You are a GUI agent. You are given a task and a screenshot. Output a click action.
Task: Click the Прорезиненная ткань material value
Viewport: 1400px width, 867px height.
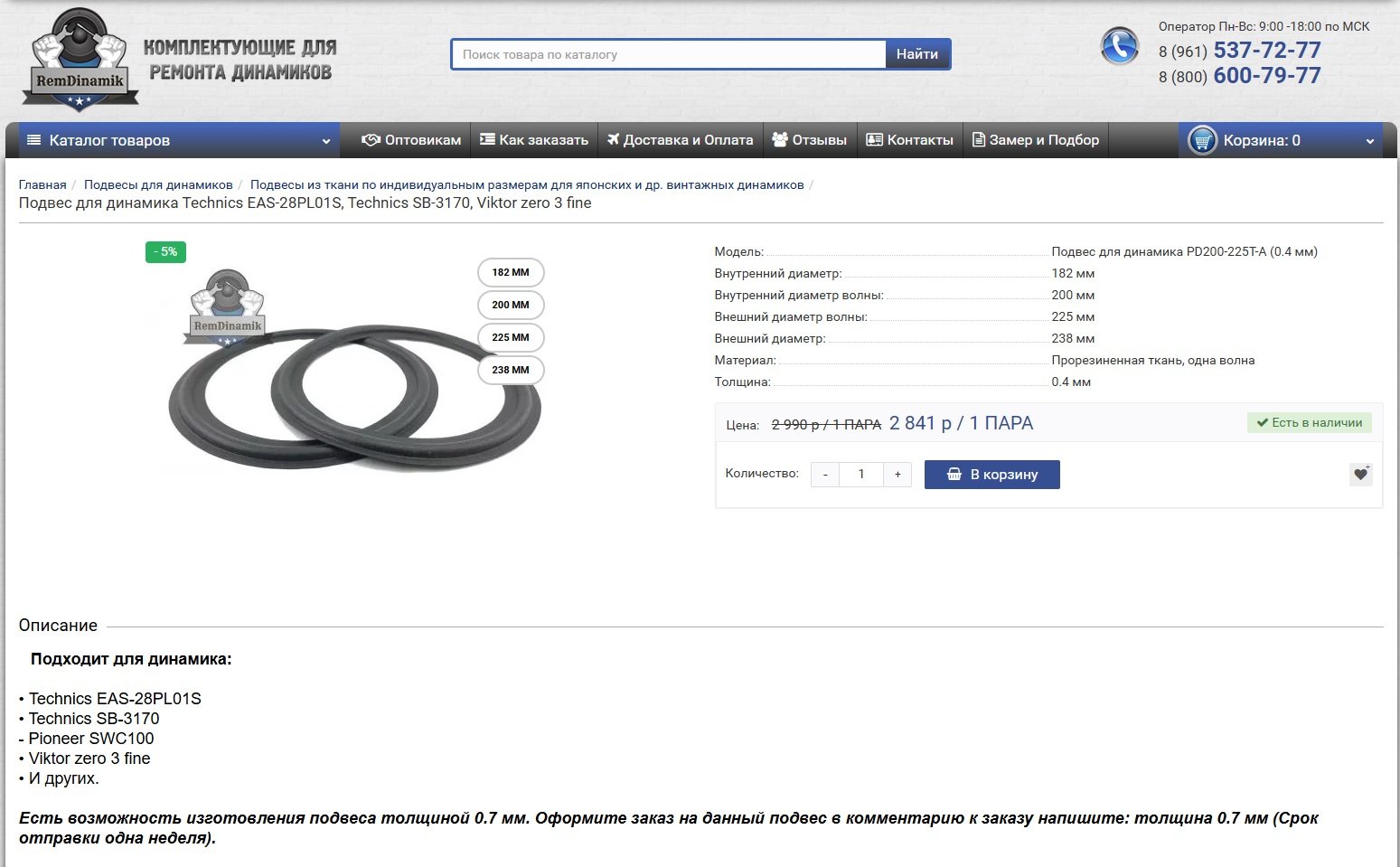click(1153, 361)
